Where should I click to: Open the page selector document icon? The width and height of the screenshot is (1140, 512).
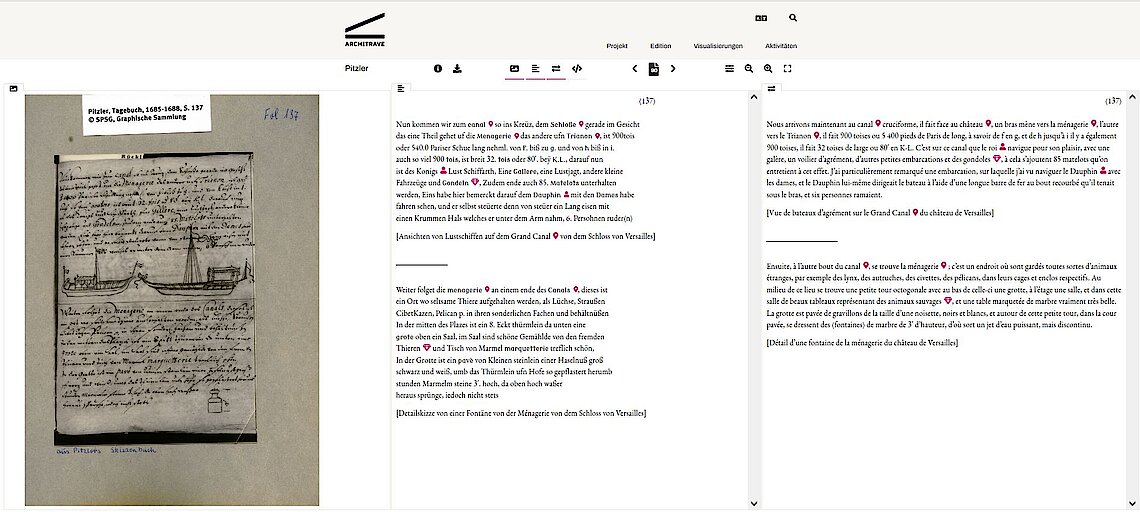(x=654, y=69)
